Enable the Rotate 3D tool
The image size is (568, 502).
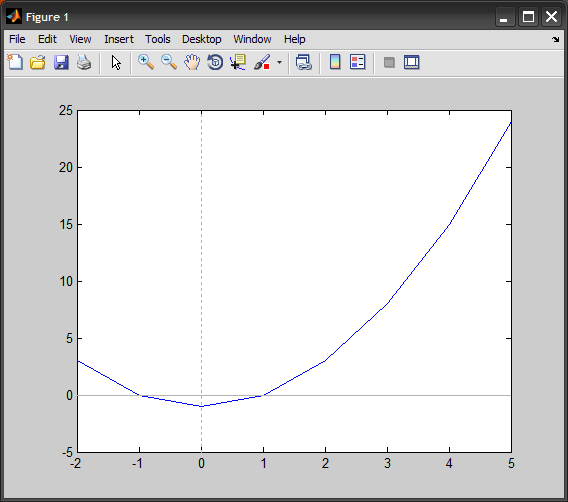coord(215,62)
